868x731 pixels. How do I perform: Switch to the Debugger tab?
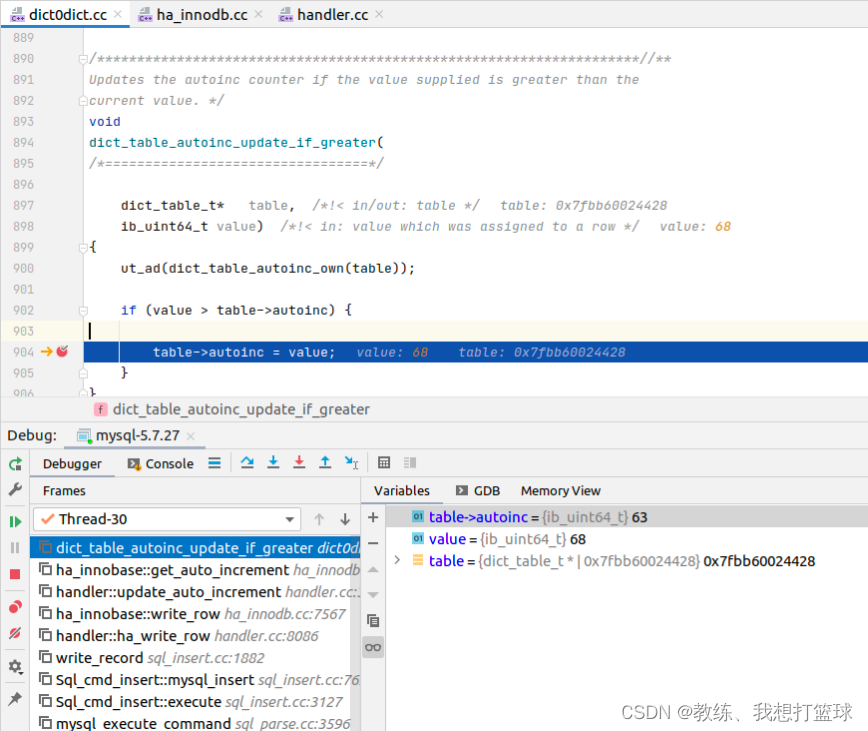pos(72,464)
